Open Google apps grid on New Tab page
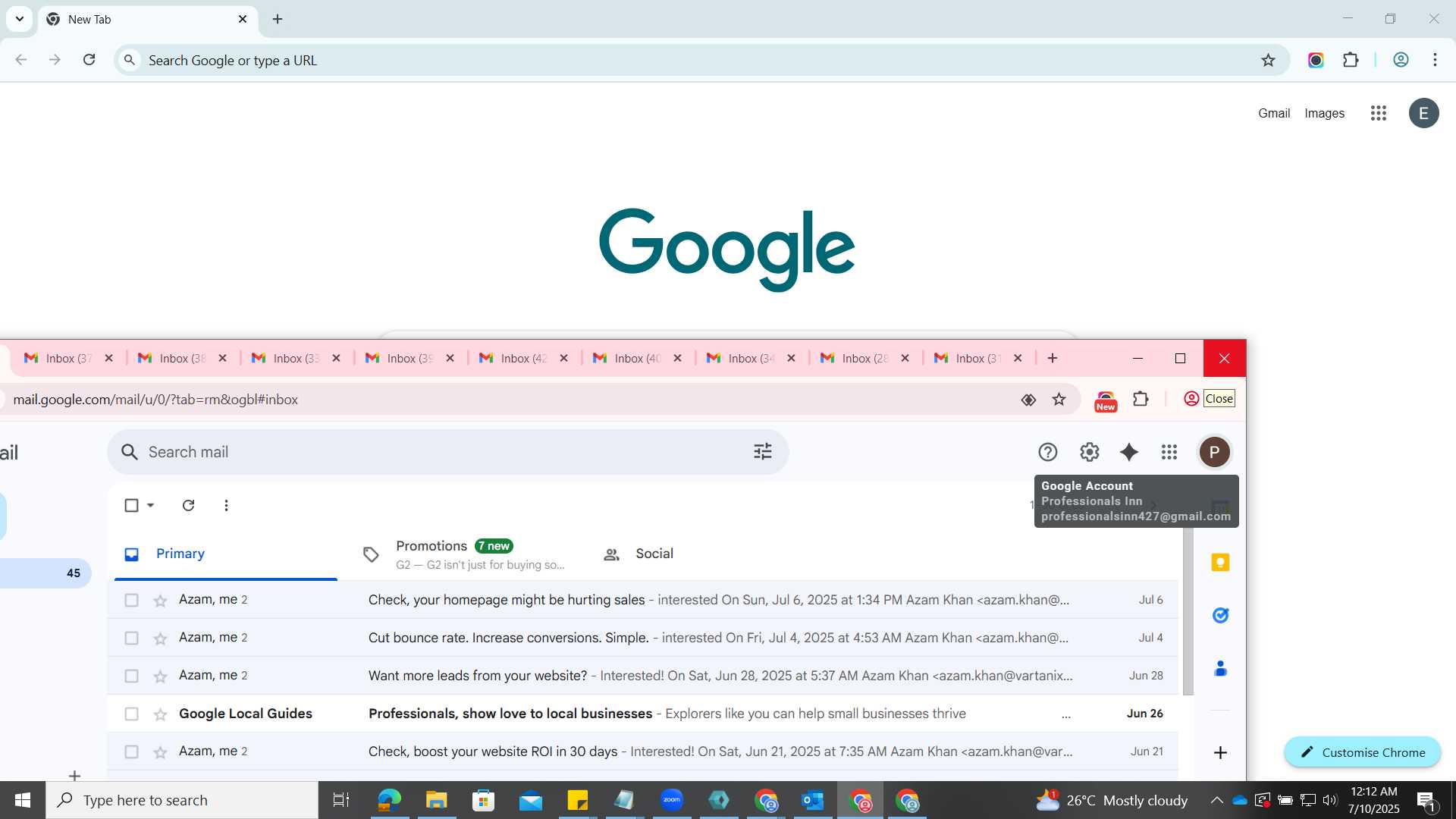This screenshot has width=1456, height=819. tap(1378, 113)
